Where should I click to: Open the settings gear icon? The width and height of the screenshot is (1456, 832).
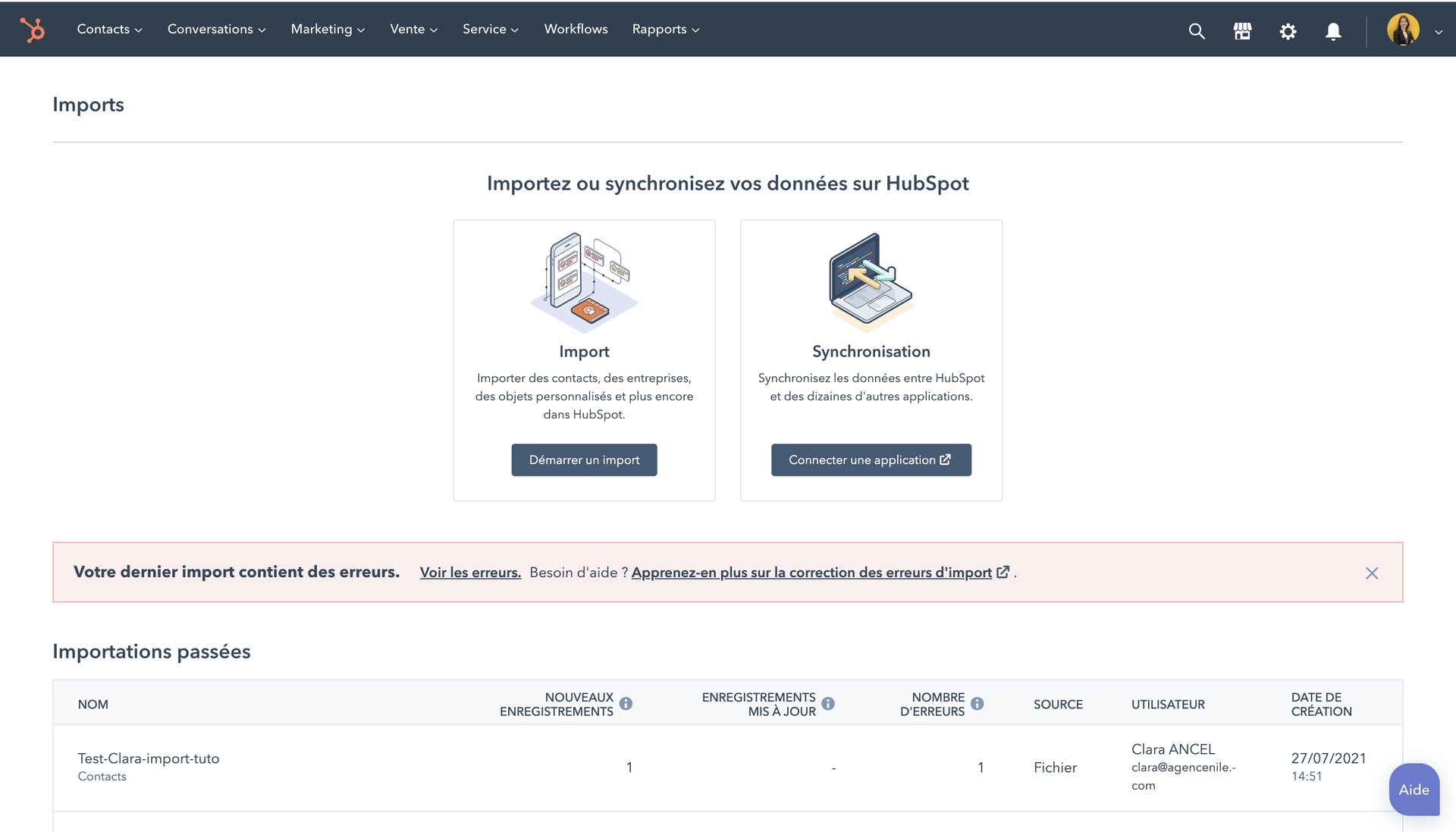point(1288,31)
